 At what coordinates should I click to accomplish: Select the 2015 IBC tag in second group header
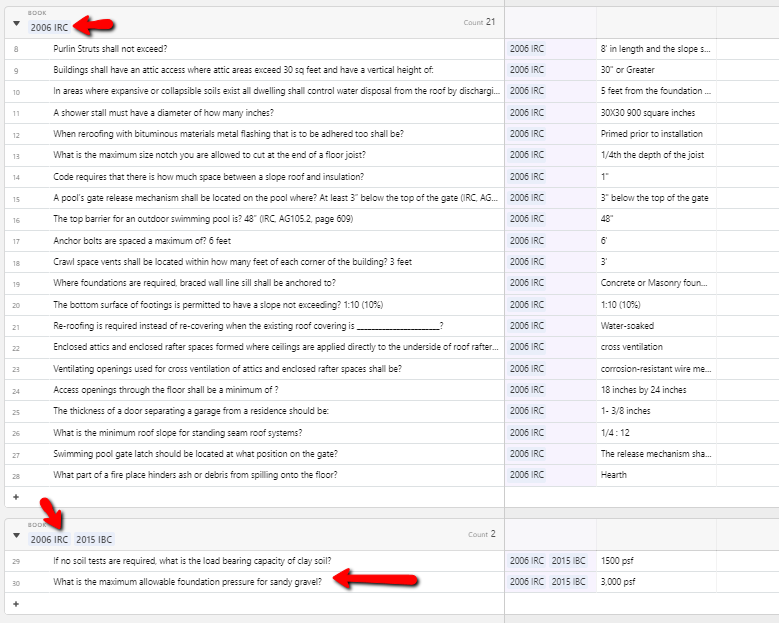(x=94, y=540)
